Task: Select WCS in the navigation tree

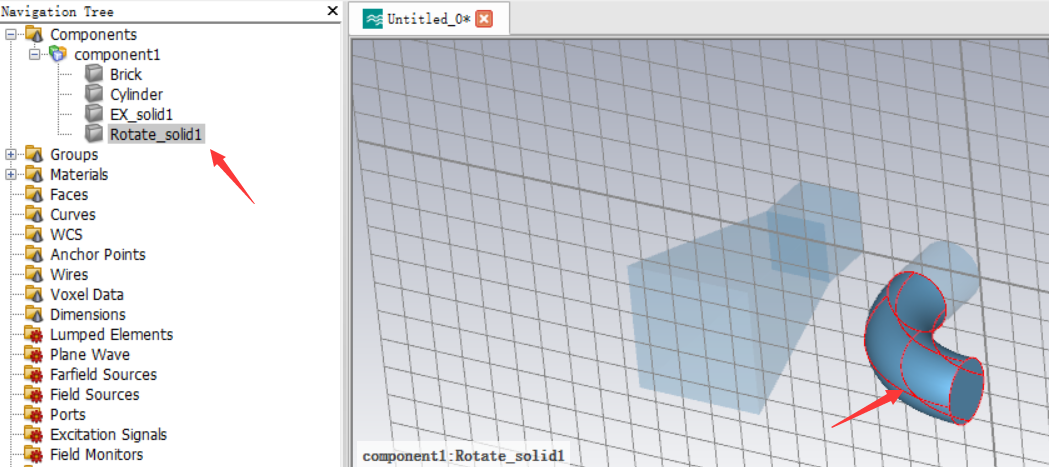Action: pos(66,235)
